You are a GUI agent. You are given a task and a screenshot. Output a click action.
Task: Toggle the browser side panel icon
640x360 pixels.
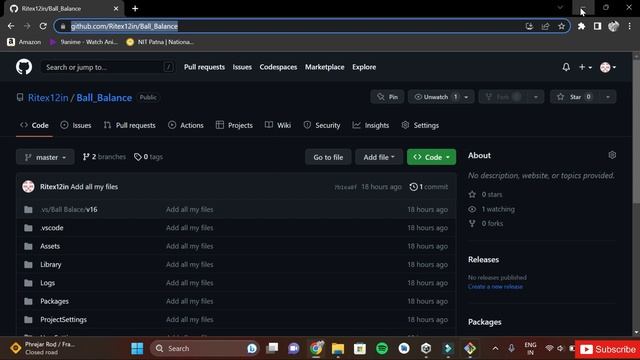pyautogui.click(x=597, y=26)
